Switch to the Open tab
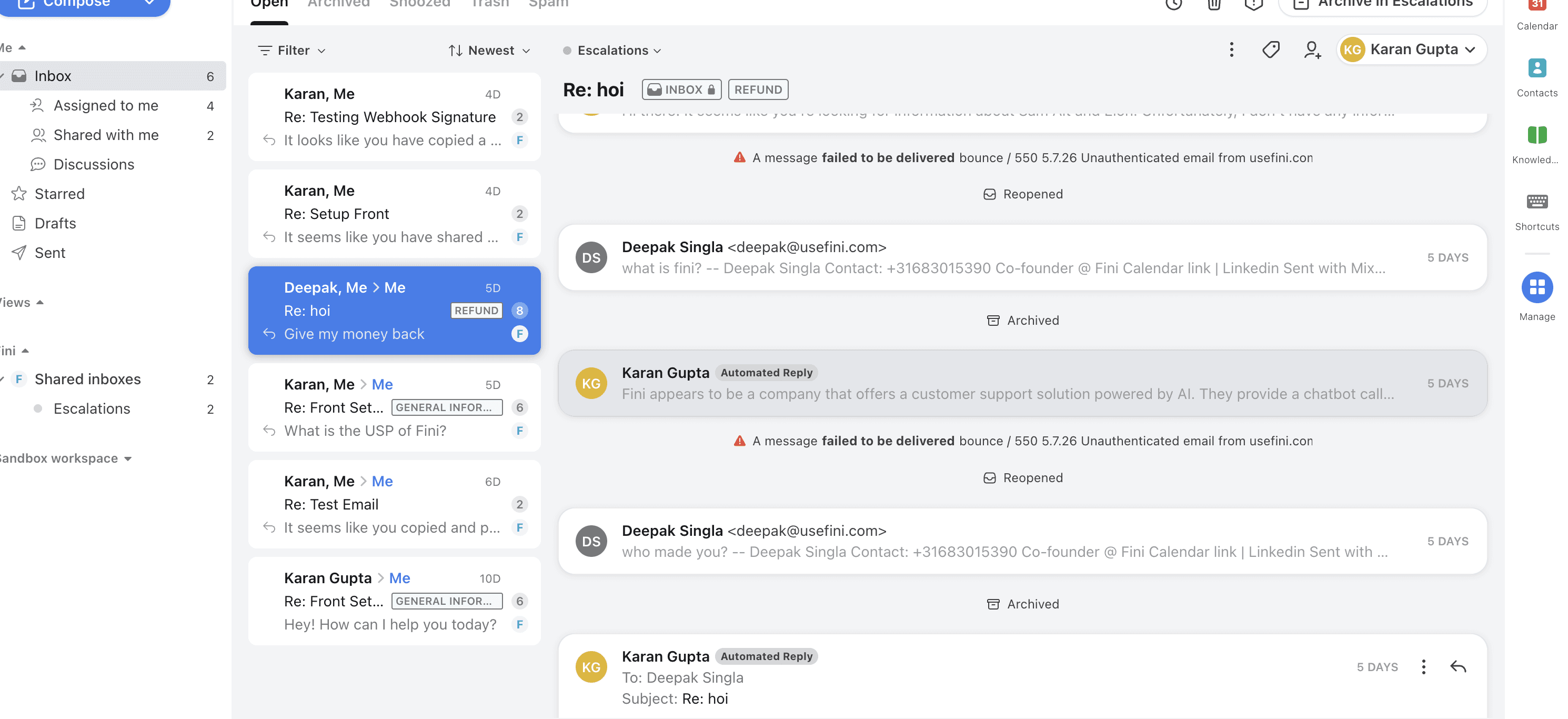This screenshot has width=1568, height=719. click(x=269, y=5)
